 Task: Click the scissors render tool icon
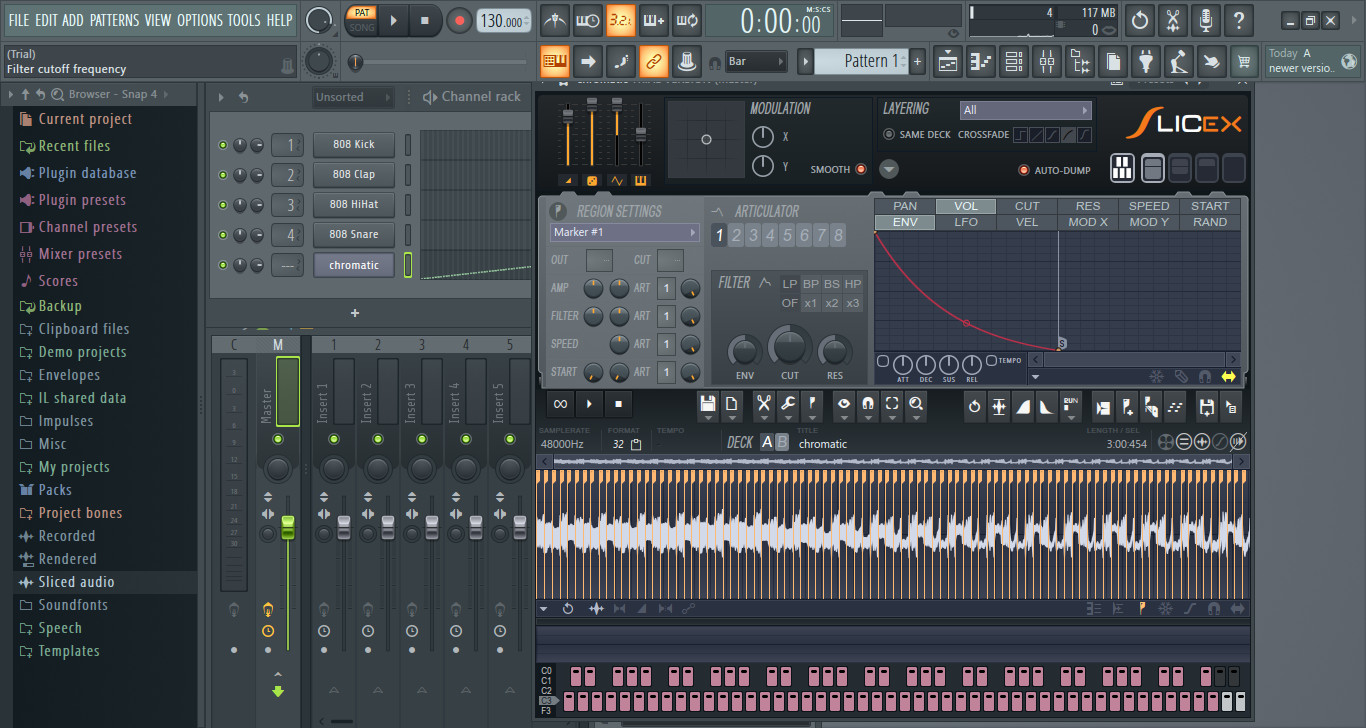pyautogui.click(x=1173, y=20)
